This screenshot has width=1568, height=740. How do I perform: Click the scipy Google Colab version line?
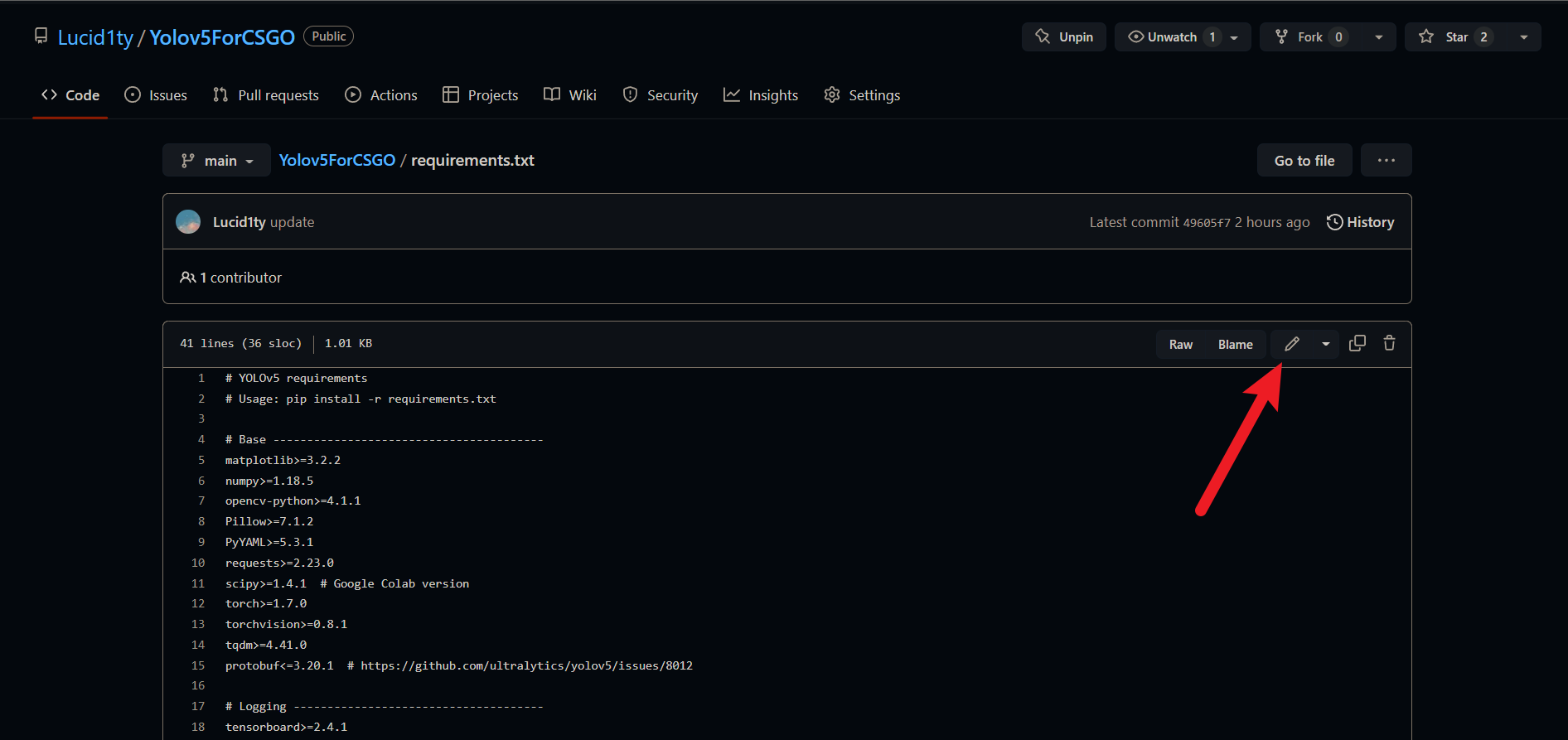point(347,583)
